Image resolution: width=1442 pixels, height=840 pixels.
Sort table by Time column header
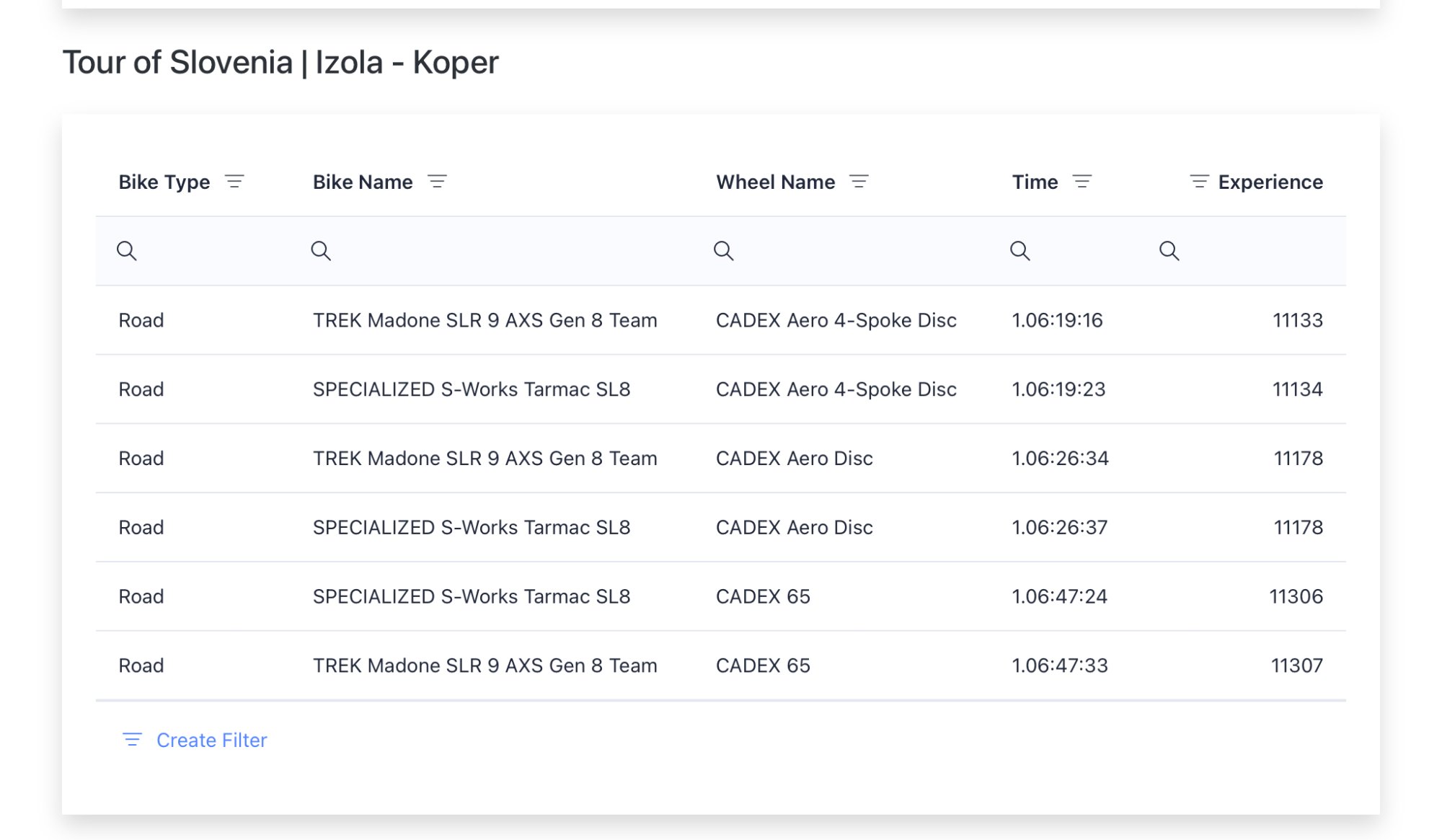(x=1035, y=182)
